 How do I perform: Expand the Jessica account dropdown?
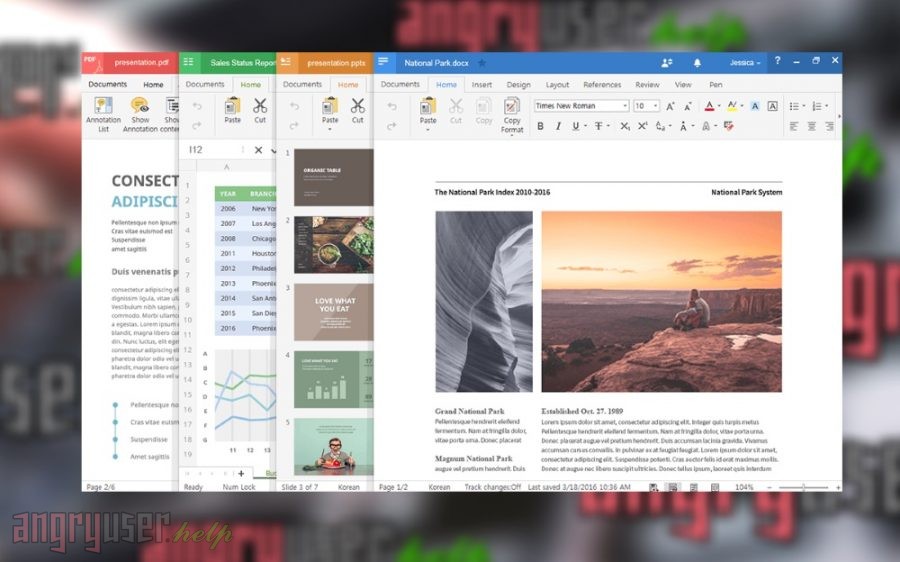coord(745,63)
